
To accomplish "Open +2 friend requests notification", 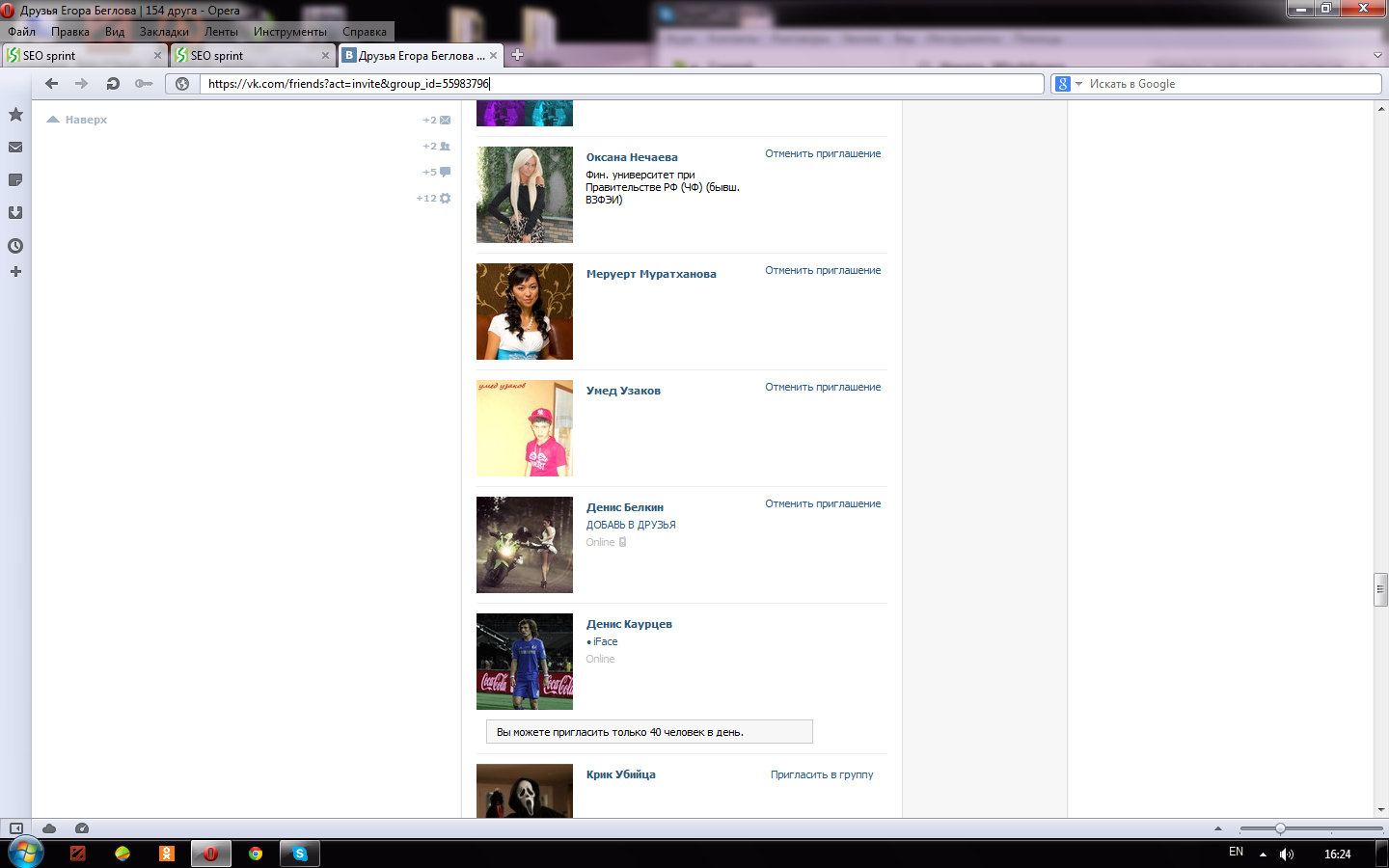I will (437, 147).
